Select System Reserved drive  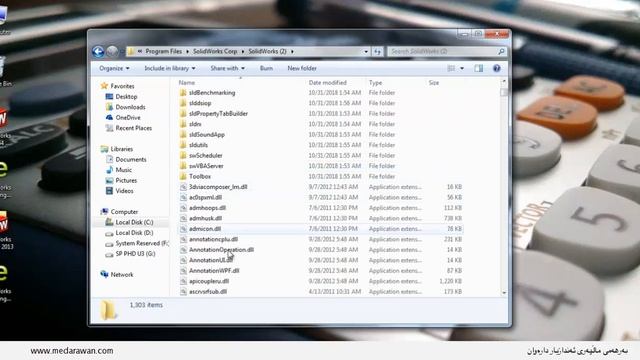[x=142, y=243]
